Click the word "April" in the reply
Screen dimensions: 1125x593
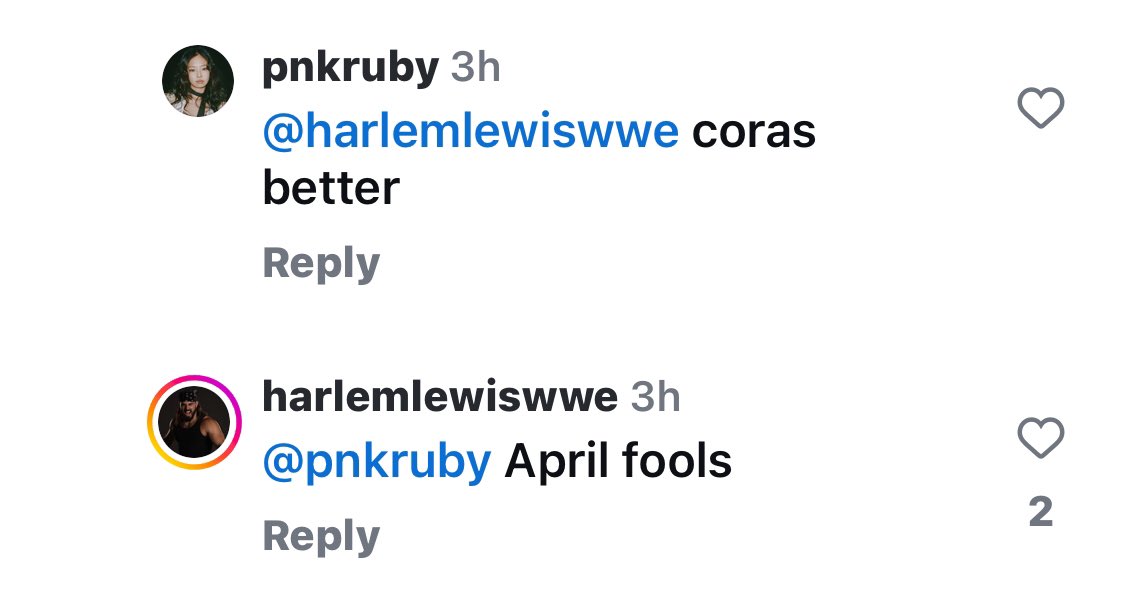(x=554, y=461)
